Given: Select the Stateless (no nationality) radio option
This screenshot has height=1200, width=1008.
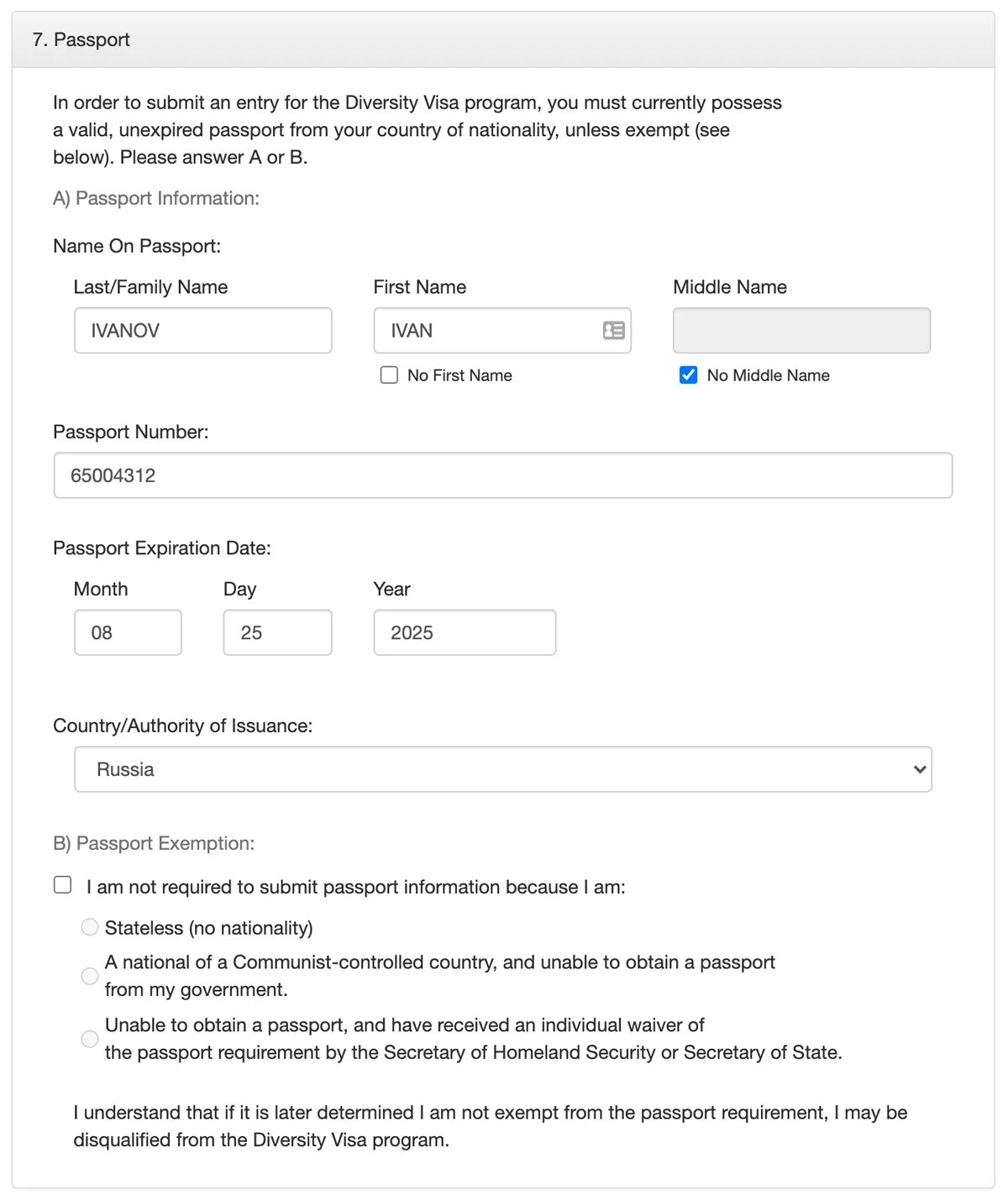Looking at the screenshot, I should coord(90,927).
